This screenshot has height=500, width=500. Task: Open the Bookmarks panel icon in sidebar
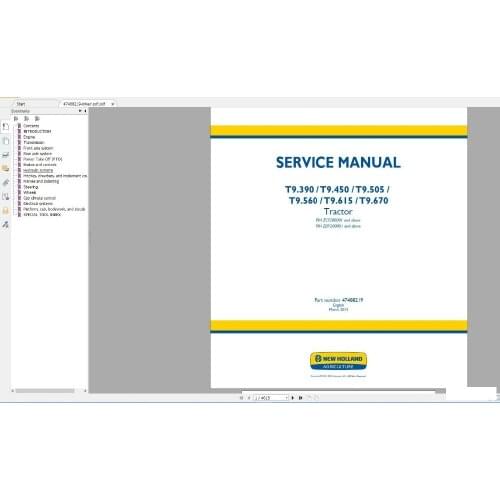coord(5,127)
